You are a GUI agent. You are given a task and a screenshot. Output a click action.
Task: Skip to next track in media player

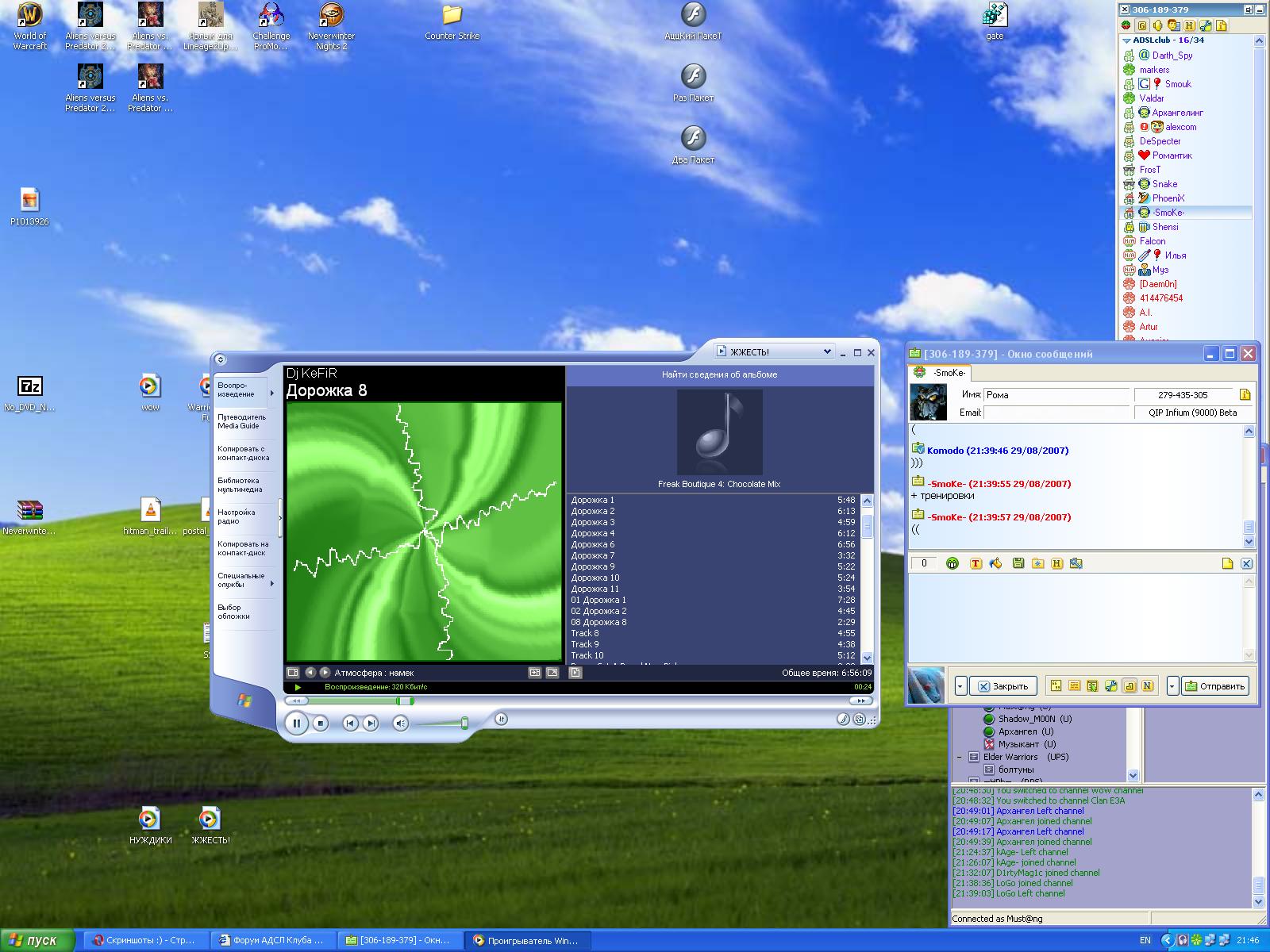371,723
